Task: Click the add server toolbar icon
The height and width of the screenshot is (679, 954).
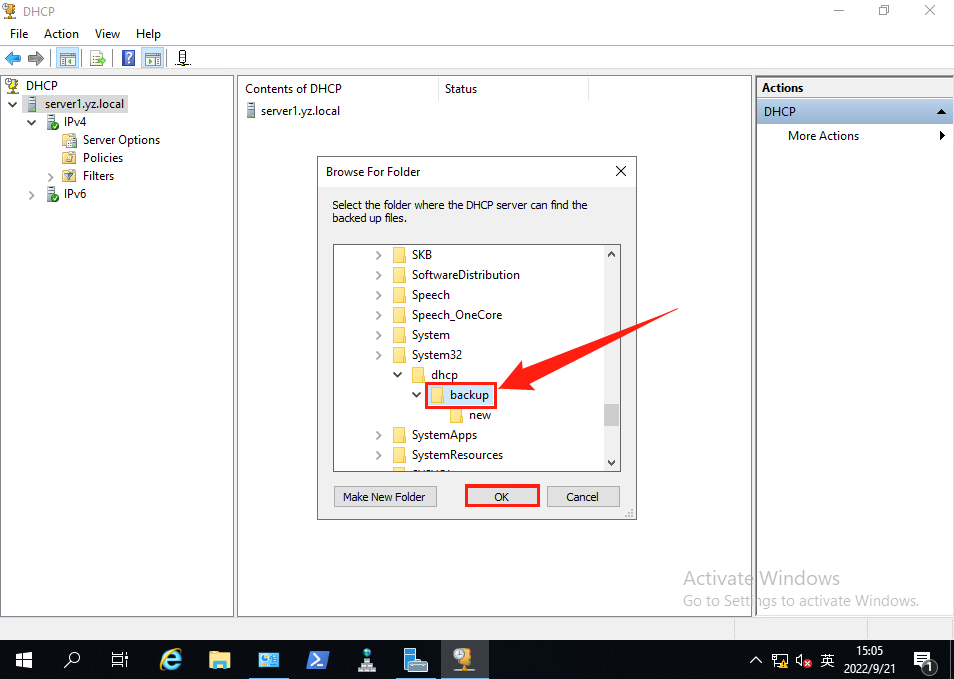Action: pyautogui.click(x=183, y=58)
